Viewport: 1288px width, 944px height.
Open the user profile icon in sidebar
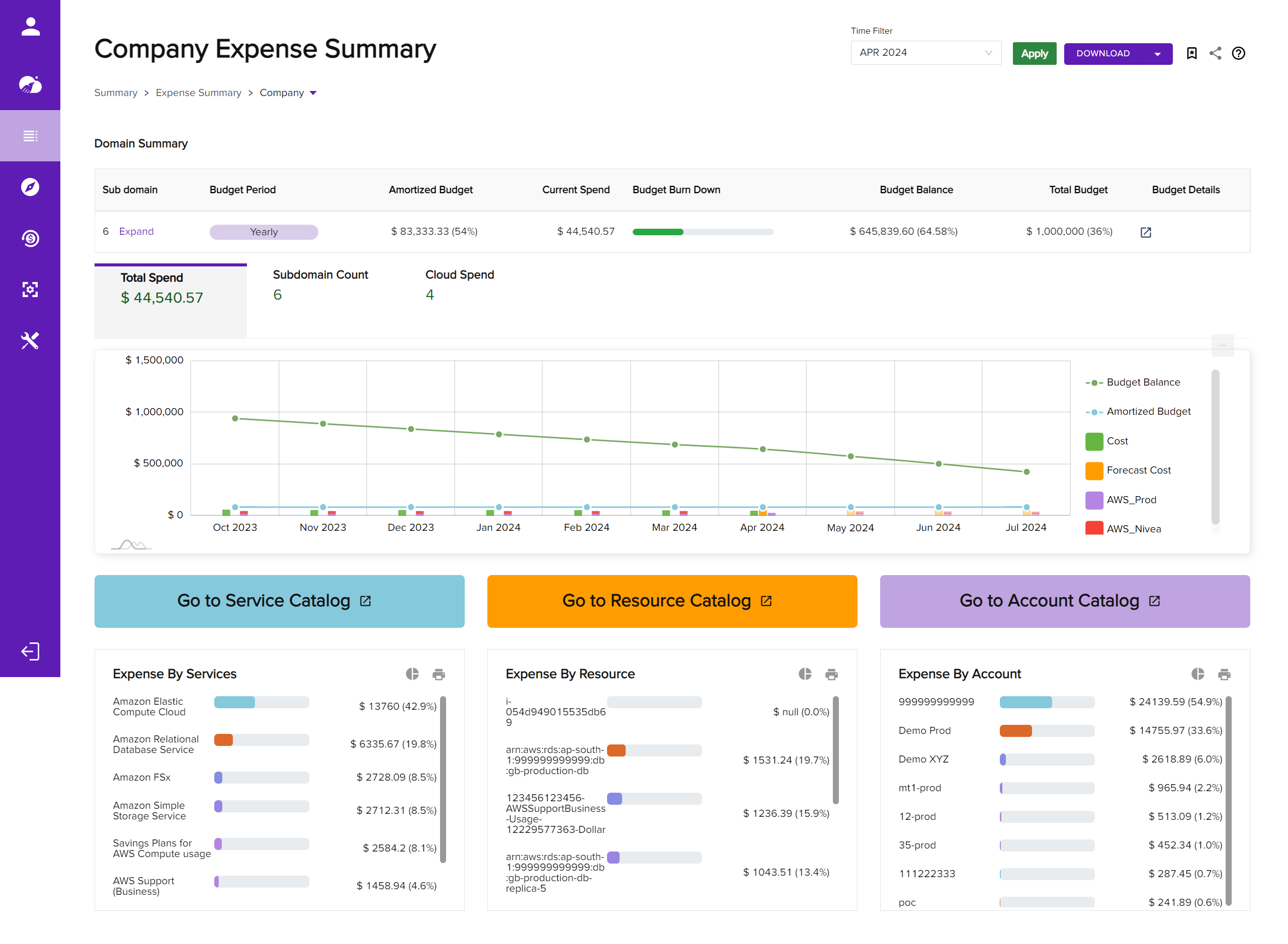point(30,26)
